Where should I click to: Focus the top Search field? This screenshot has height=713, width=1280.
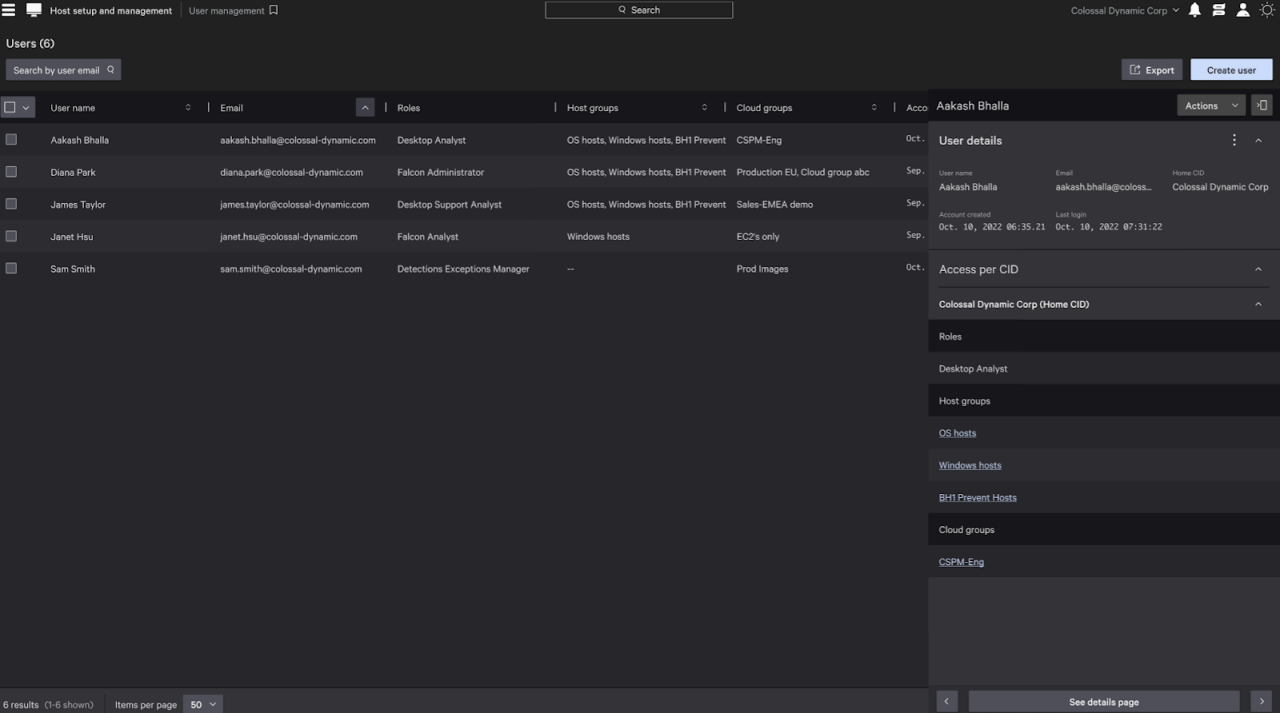click(639, 10)
